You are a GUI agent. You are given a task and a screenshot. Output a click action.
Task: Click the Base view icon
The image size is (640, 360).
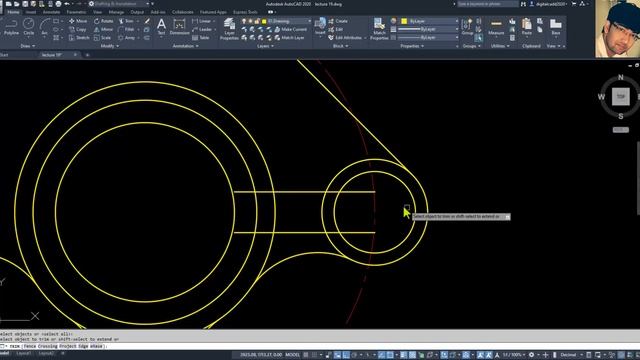(556, 27)
